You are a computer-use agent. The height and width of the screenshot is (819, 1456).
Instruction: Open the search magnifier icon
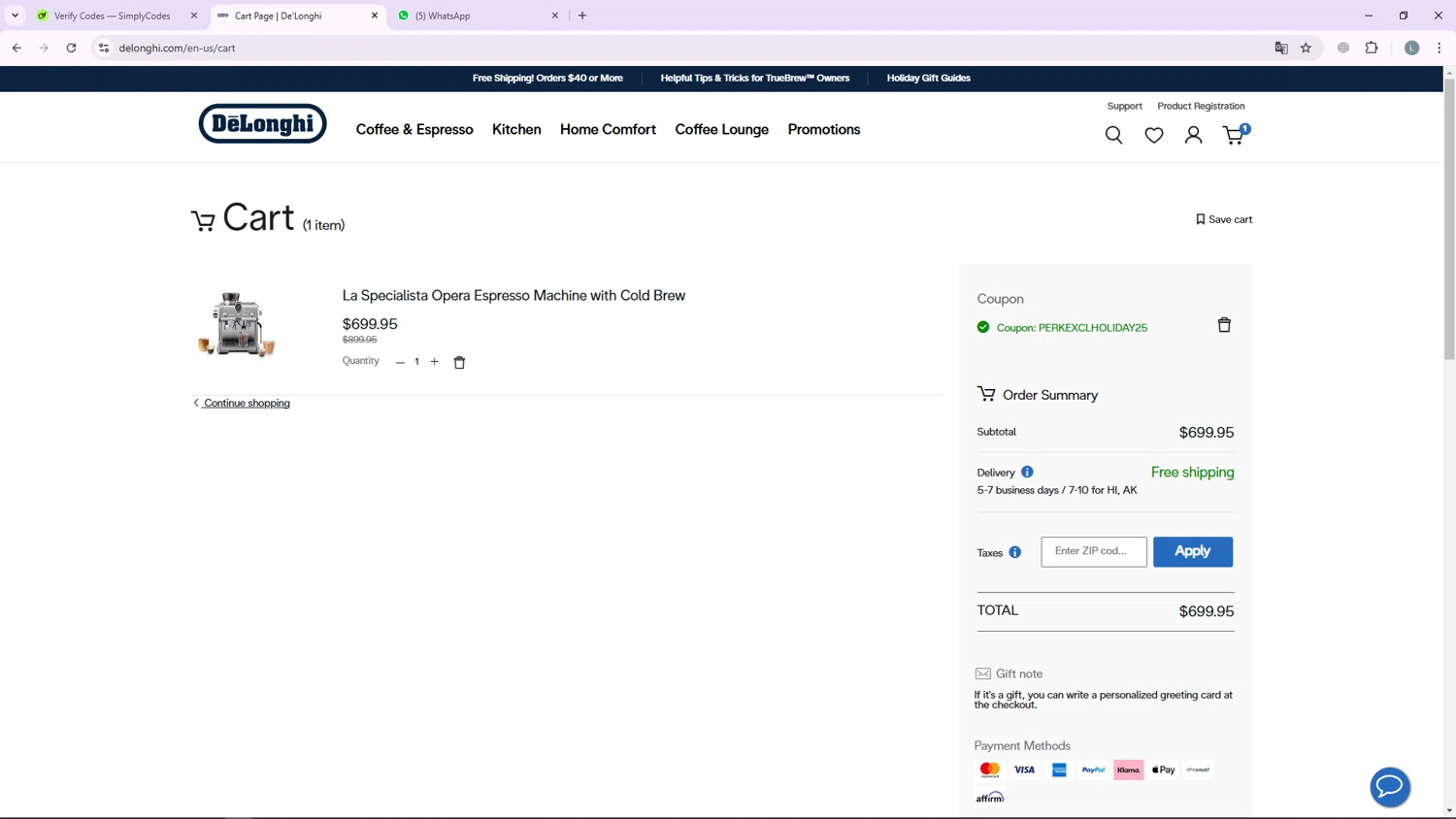tap(1113, 135)
